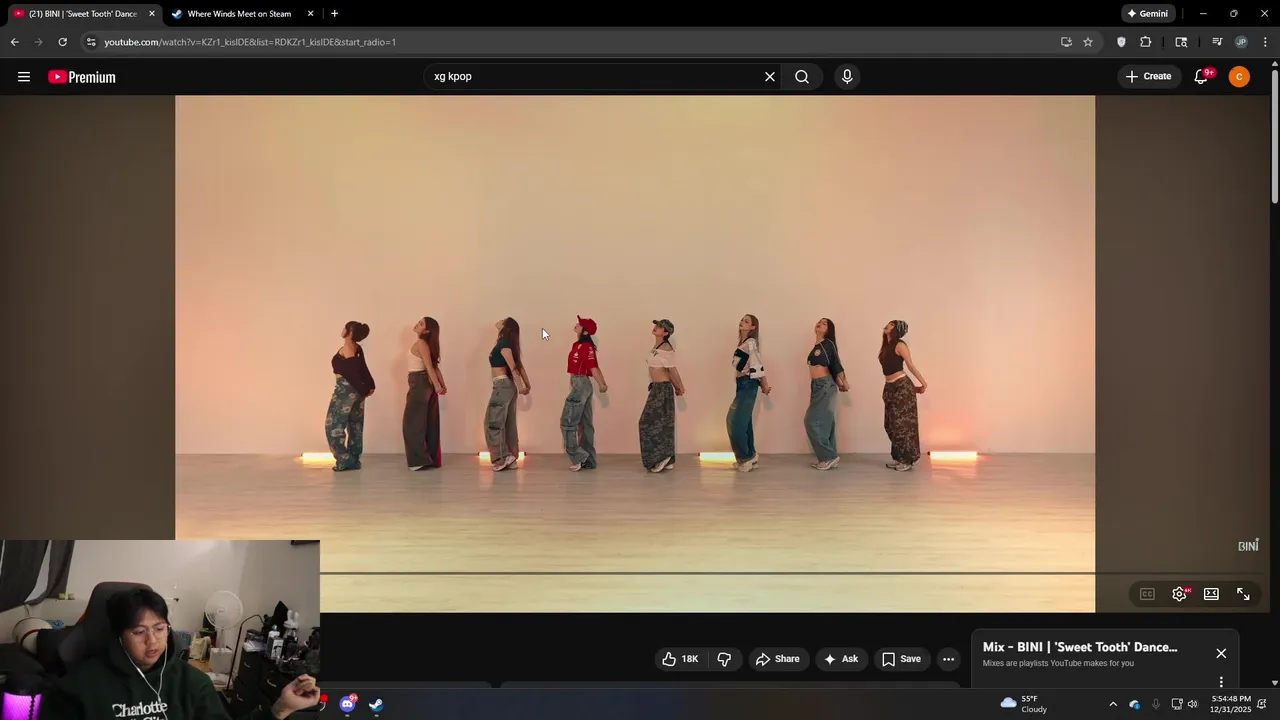Open the Create menu
This screenshot has width=1280, height=720.
click(x=1148, y=77)
